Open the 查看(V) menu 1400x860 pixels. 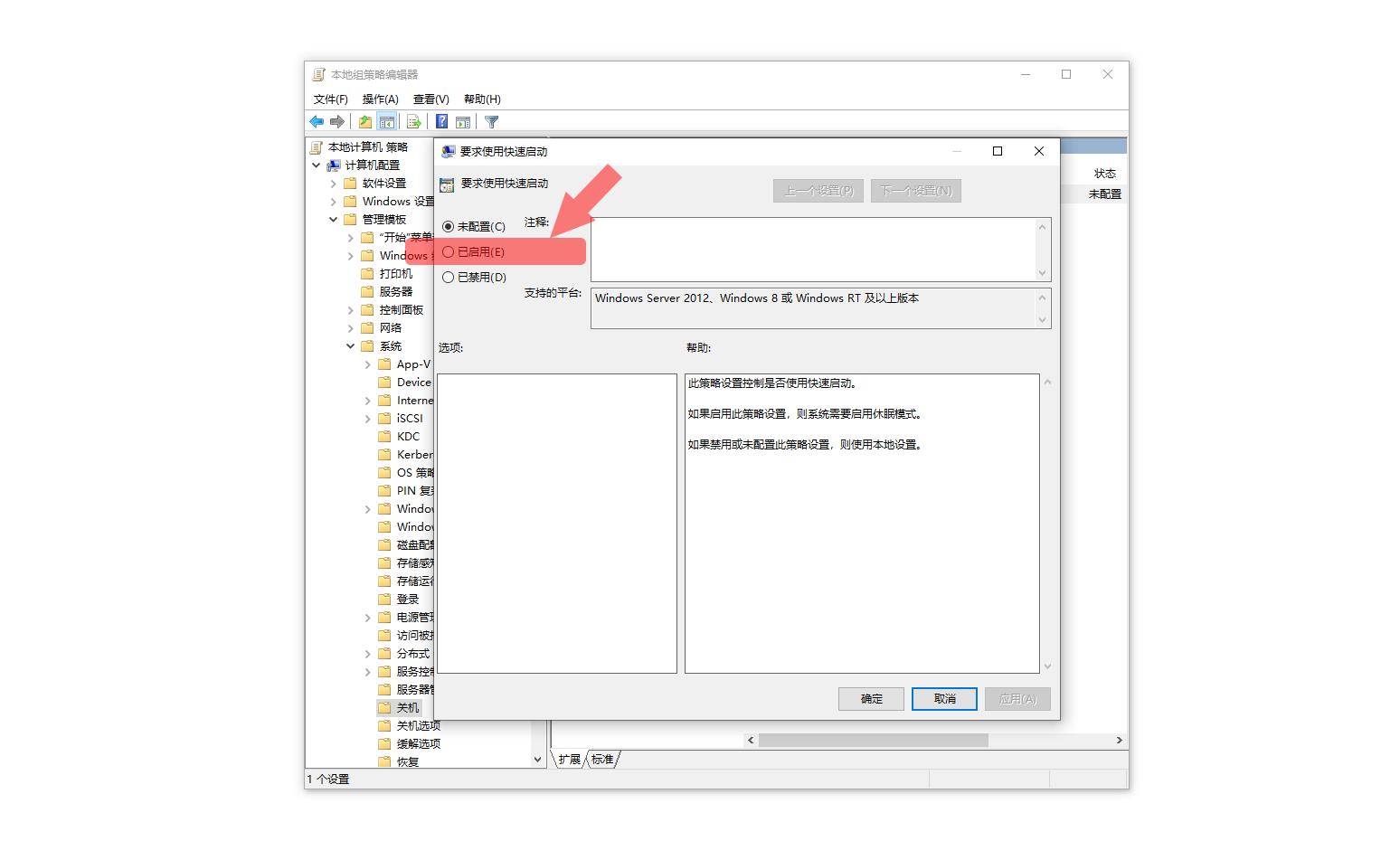click(430, 99)
